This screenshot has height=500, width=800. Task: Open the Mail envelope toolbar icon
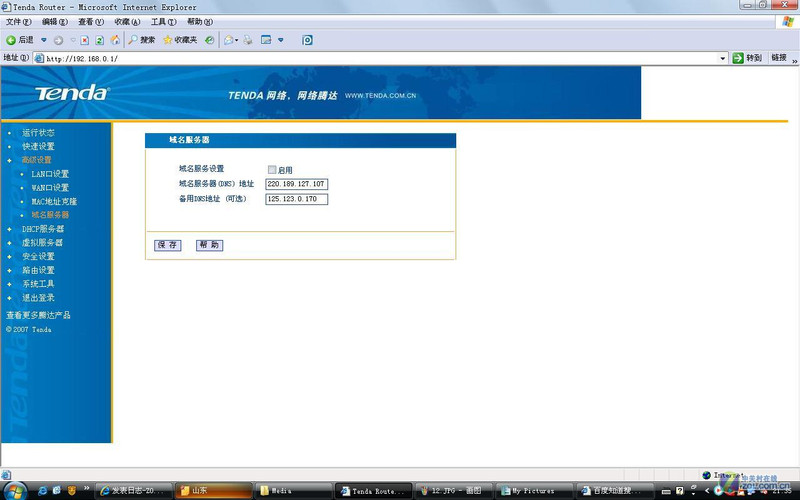coord(229,40)
